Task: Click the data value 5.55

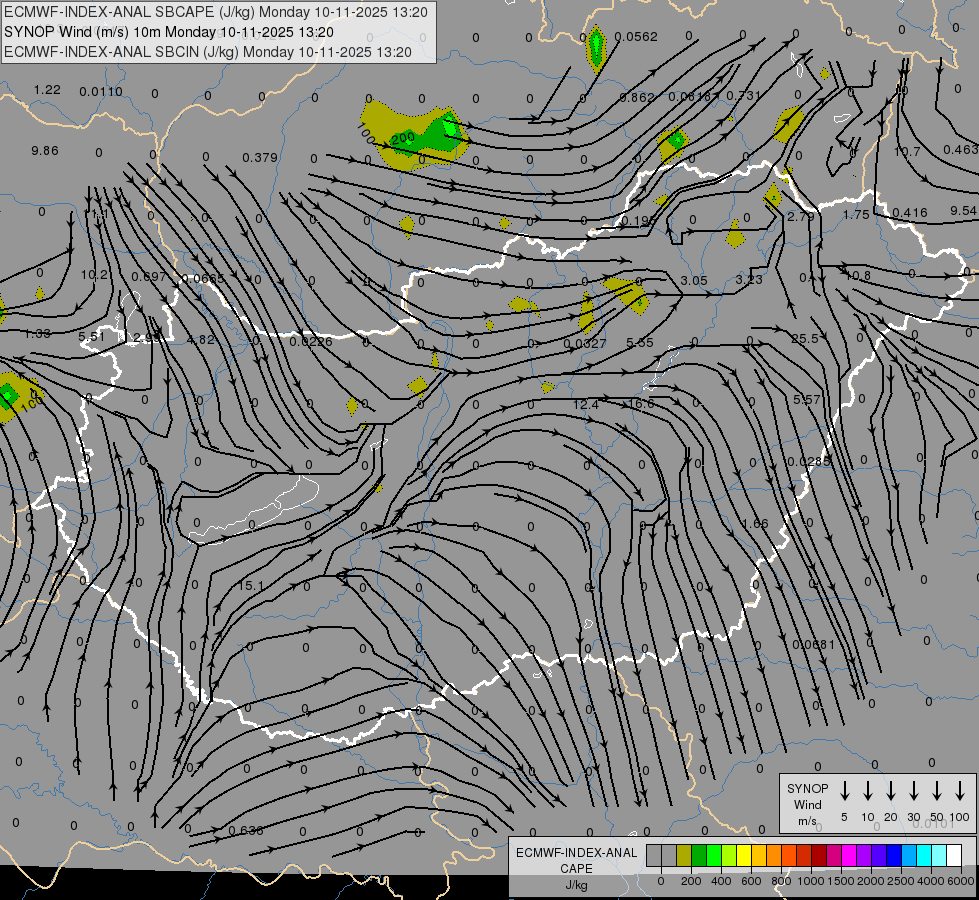Action: tap(640, 342)
